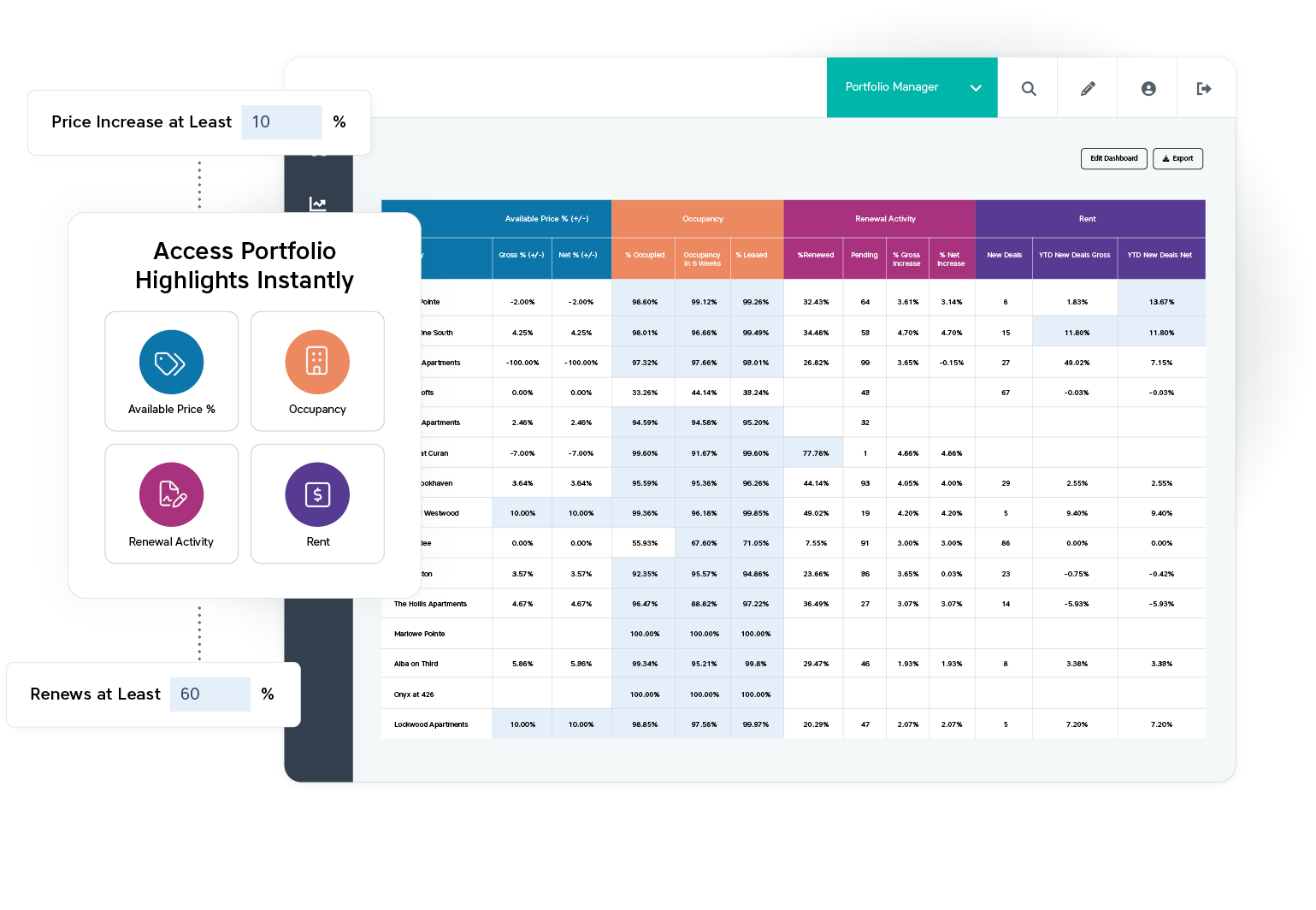Click the Edit Dashboard button

coord(1114,158)
